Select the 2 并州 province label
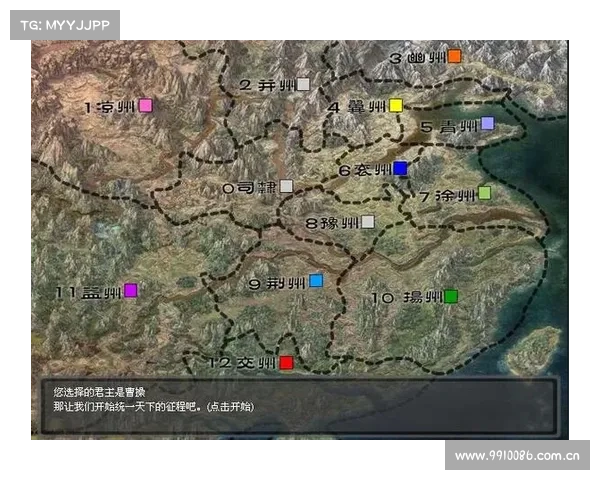The height and width of the screenshot is (480, 600). coord(267,85)
